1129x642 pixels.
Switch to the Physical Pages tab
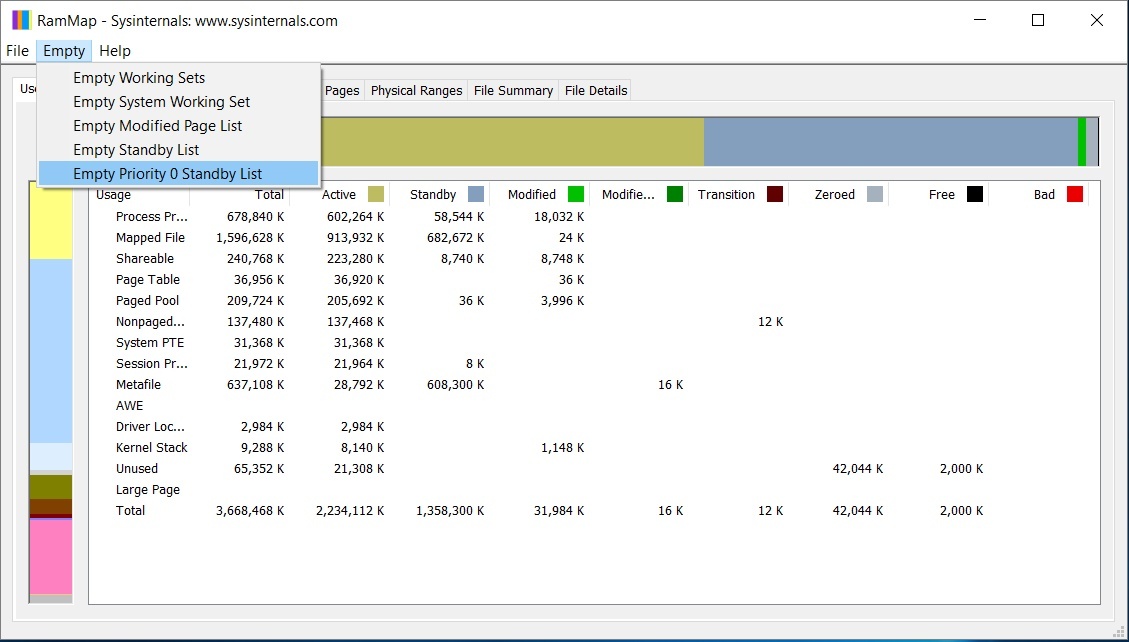(x=342, y=91)
